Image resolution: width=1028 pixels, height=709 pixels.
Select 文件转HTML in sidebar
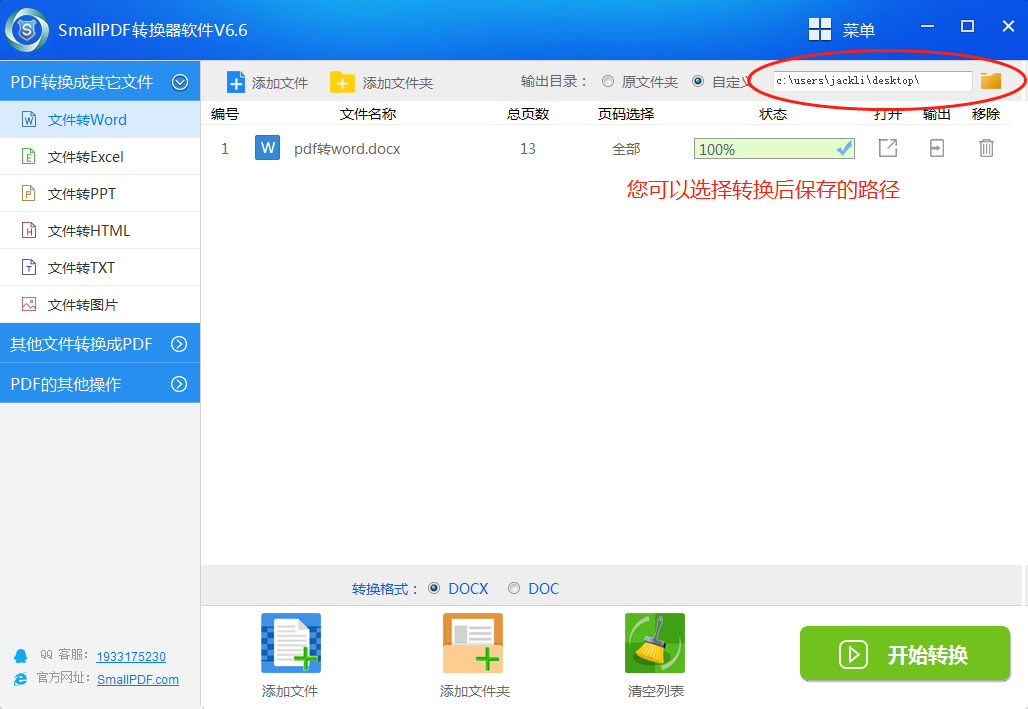point(100,230)
